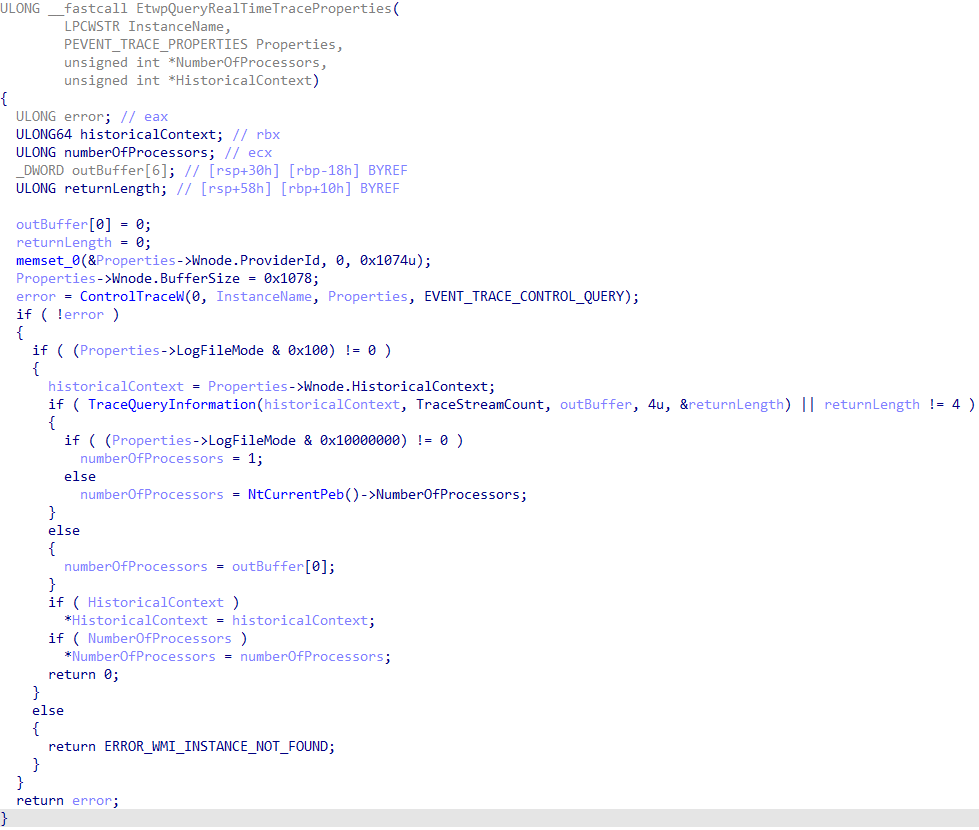Click the EtwpQueryRealTimeTraceProperties function name
The width and height of the screenshot is (979, 830).
(x=228, y=8)
